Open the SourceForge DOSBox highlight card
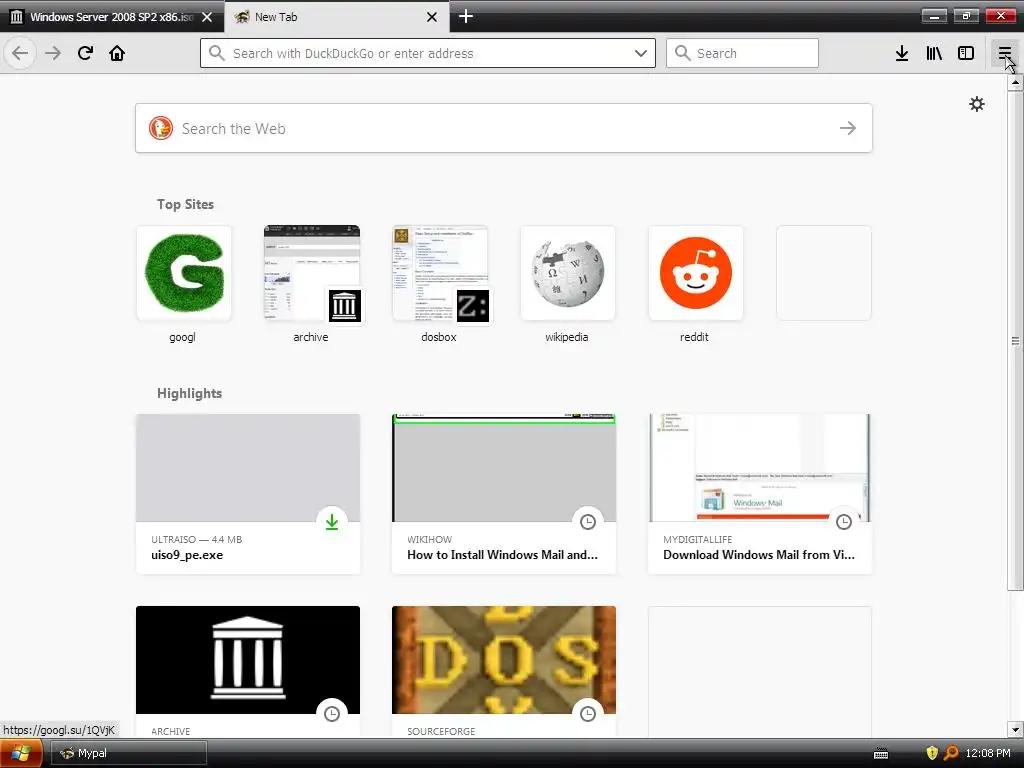Viewport: 1024px width, 768px height. [x=504, y=672]
